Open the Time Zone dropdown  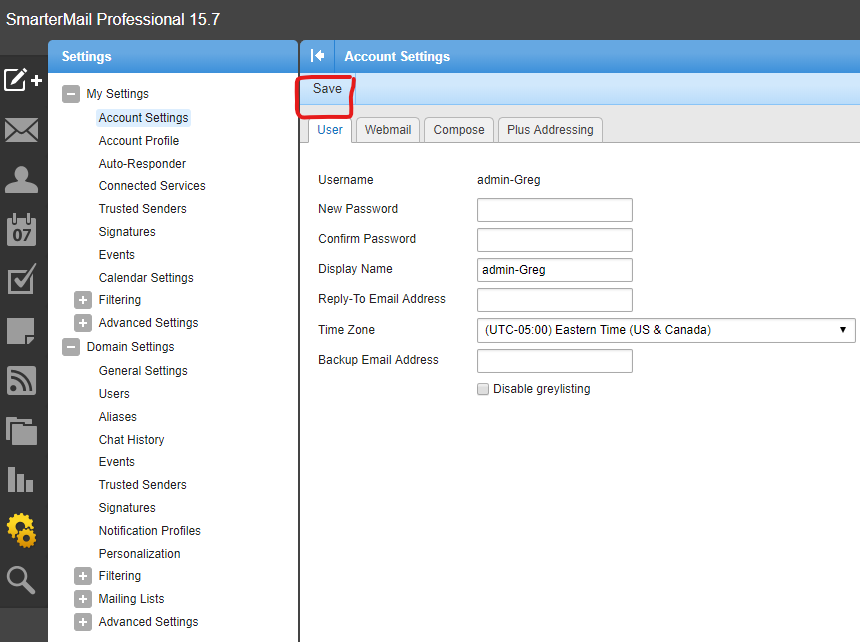click(666, 330)
